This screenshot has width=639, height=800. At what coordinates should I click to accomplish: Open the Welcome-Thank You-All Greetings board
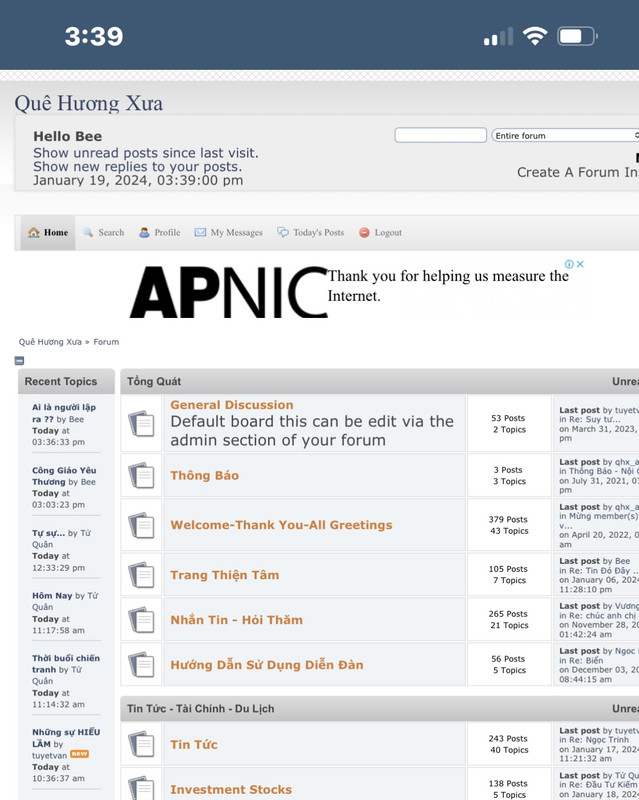(281, 525)
